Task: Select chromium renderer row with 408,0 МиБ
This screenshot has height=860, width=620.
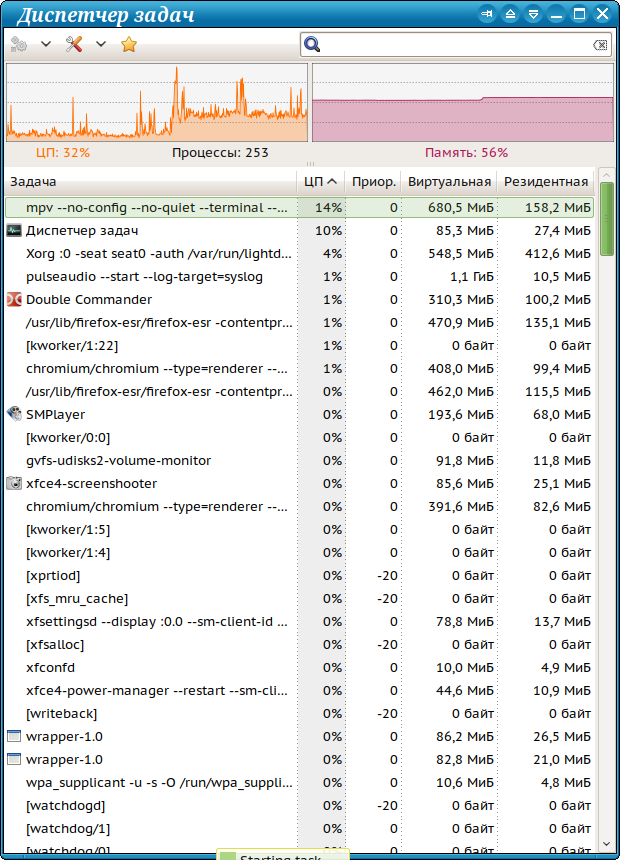Action: (300, 369)
